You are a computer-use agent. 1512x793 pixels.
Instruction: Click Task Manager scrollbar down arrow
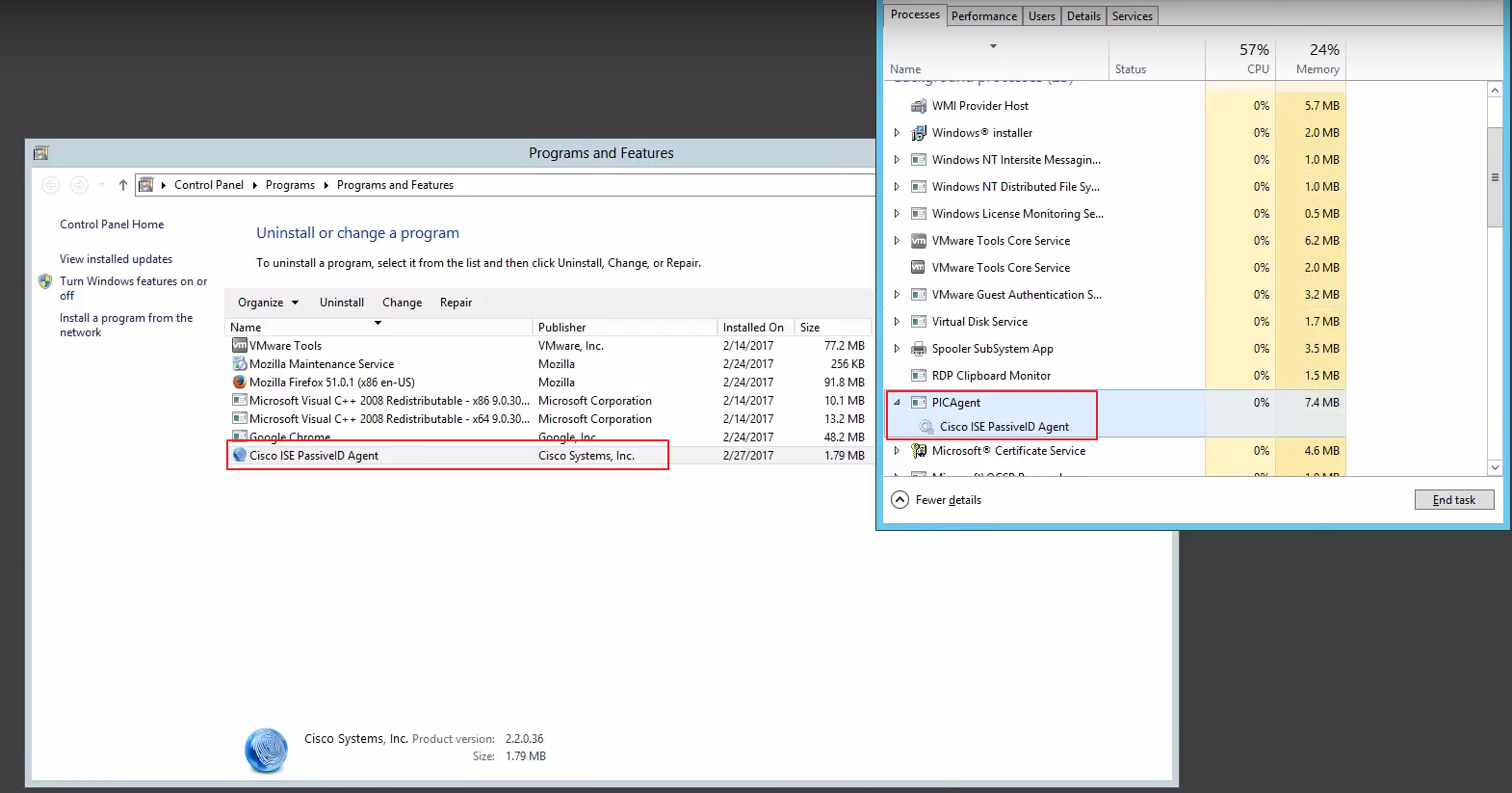click(x=1495, y=467)
